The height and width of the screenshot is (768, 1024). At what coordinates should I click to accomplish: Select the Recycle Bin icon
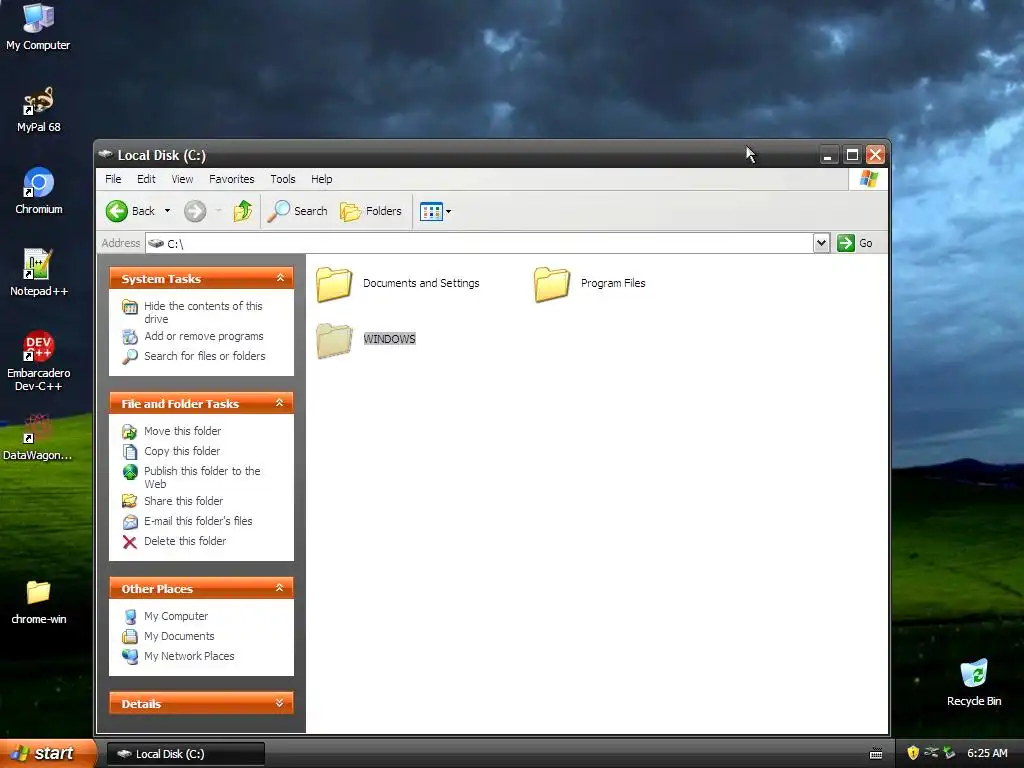(x=974, y=683)
